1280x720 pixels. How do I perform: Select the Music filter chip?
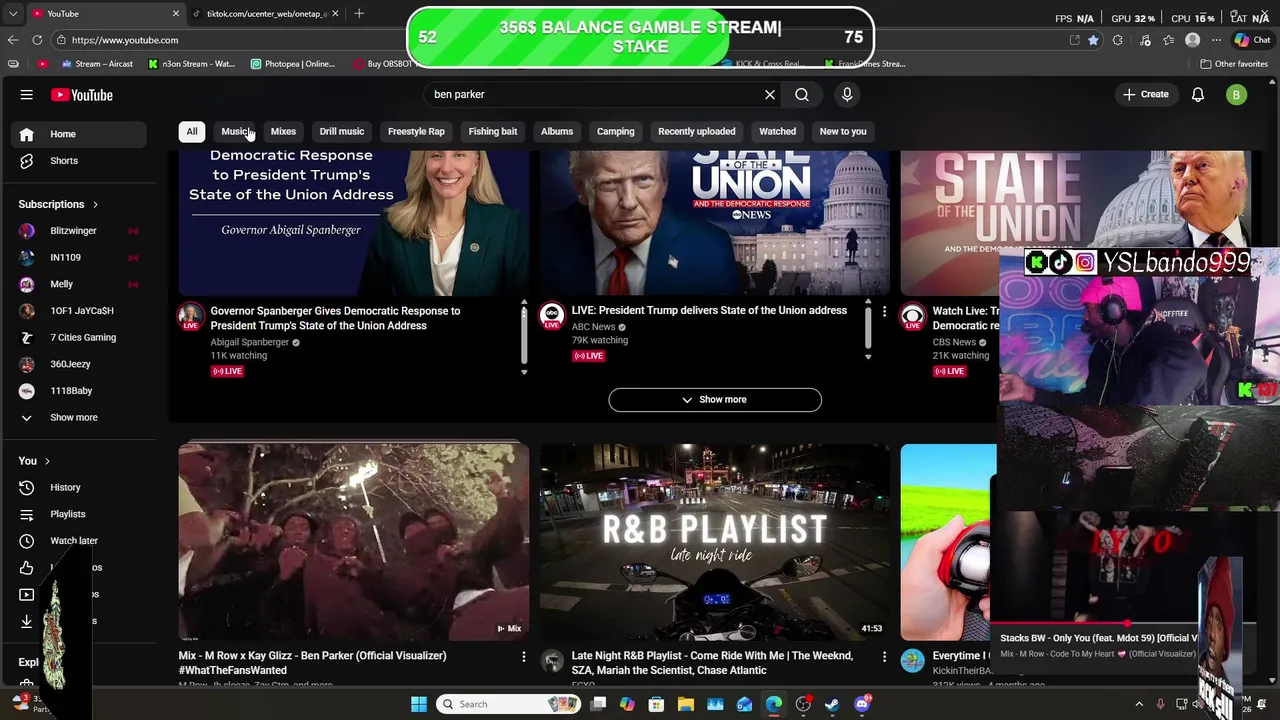(x=237, y=132)
